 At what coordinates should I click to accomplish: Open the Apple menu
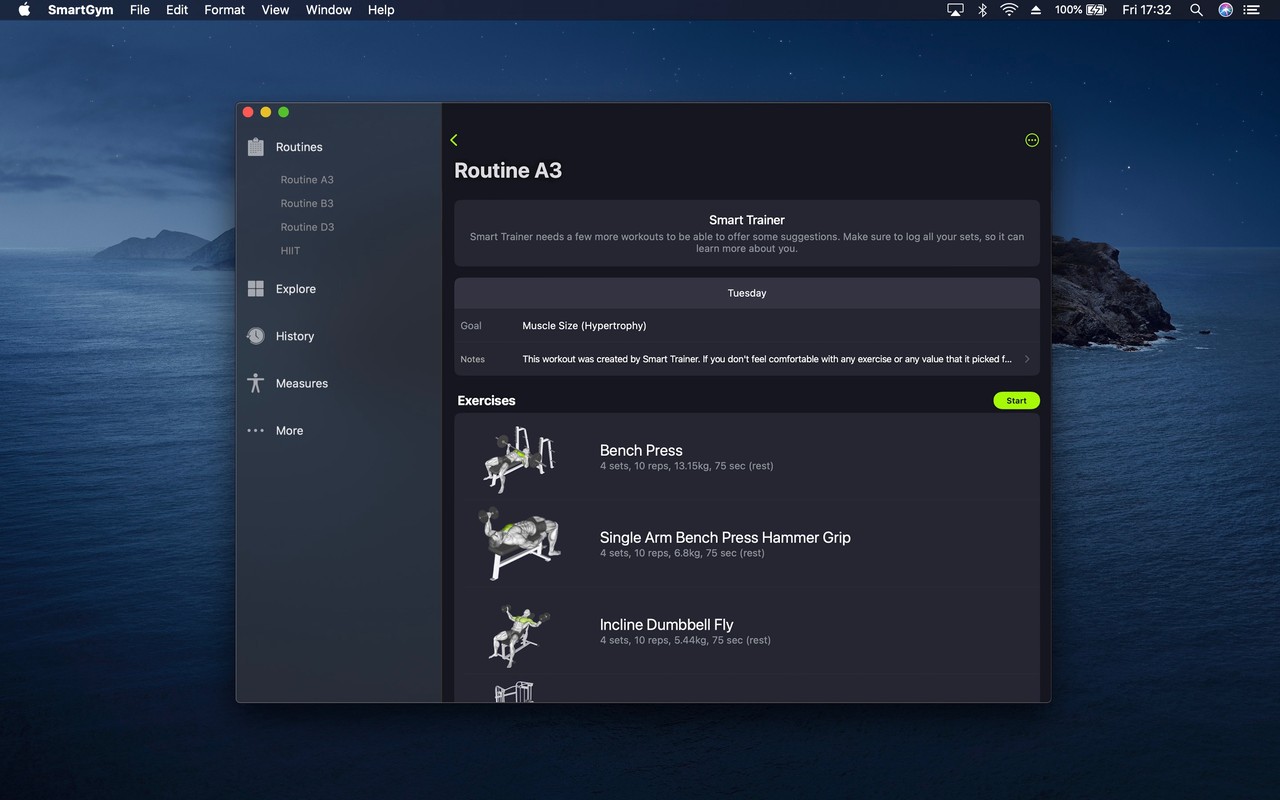[24, 10]
